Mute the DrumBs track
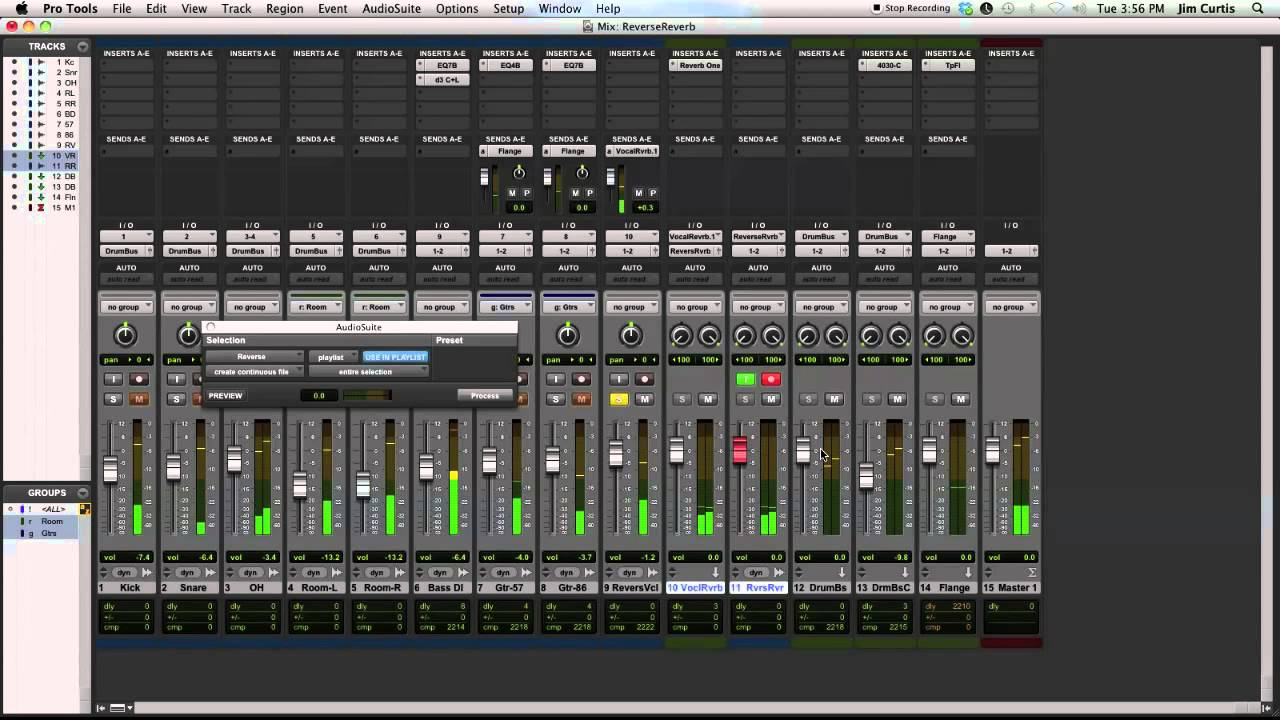The height and width of the screenshot is (720, 1280). point(834,399)
